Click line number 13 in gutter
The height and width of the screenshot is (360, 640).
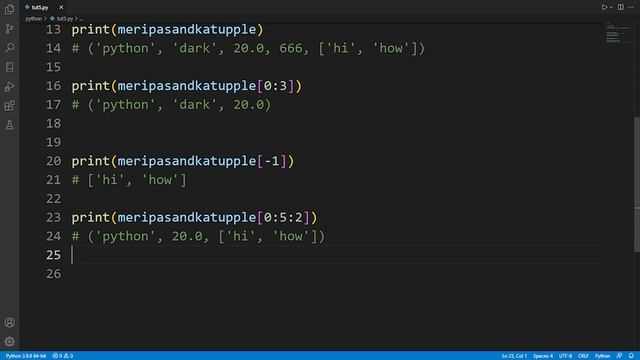point(53,29)
